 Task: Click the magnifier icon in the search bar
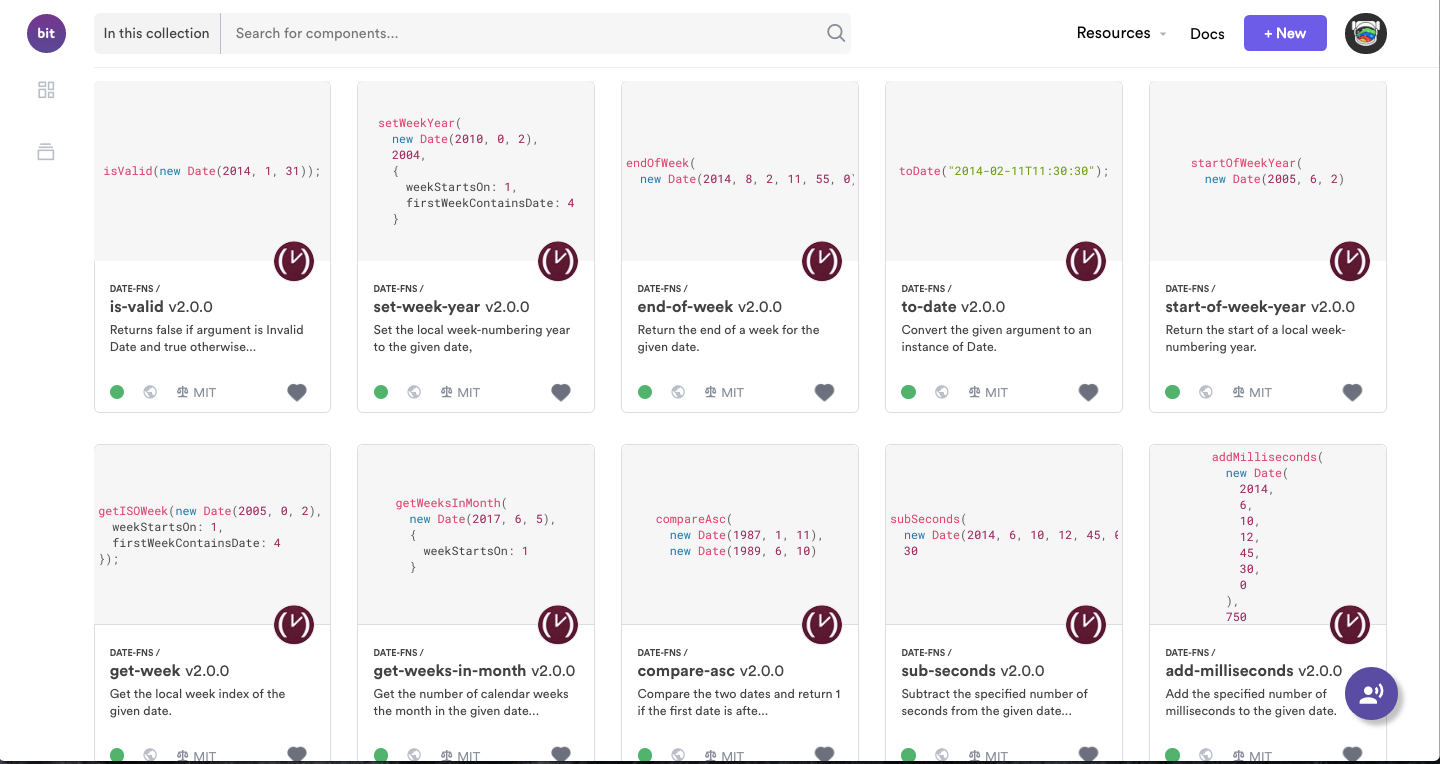[835, 33]
